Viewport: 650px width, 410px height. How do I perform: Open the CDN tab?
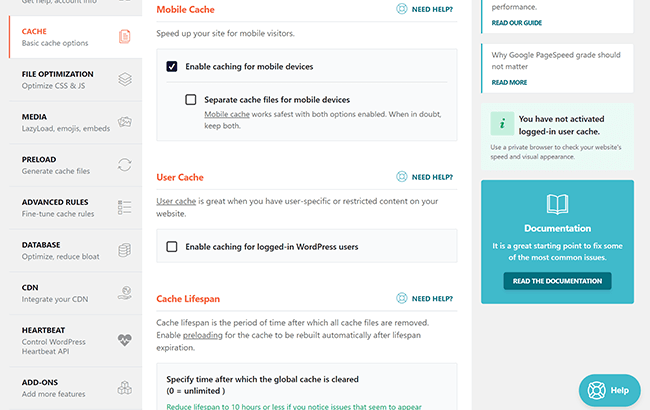pyautogui.click(x=75, y=293)
